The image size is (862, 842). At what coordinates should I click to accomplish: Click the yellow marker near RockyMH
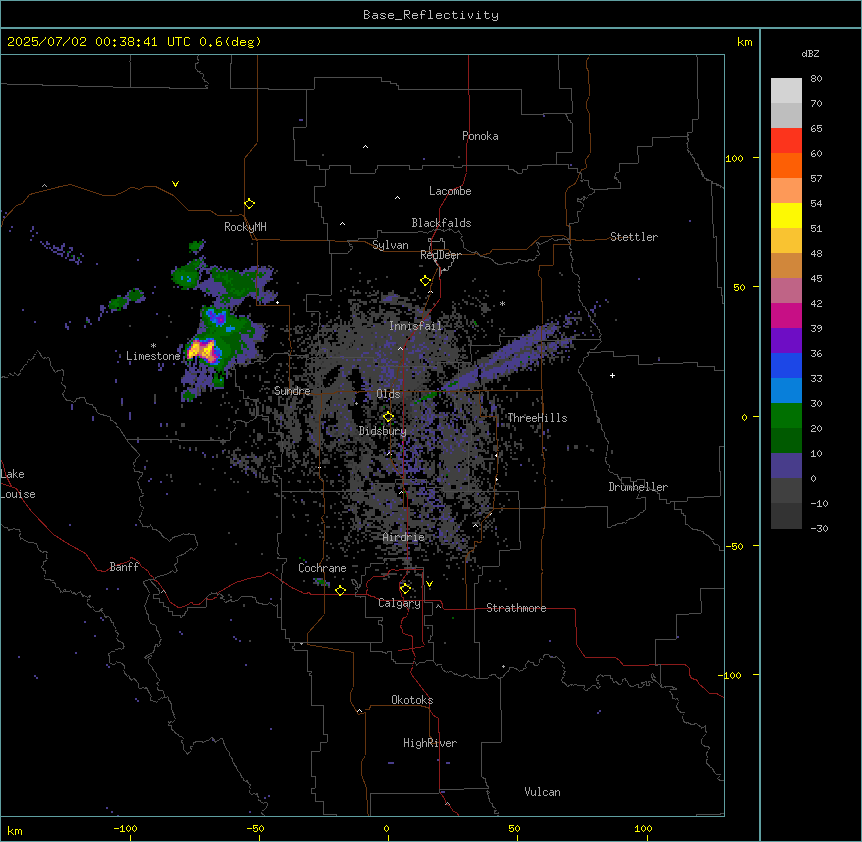click(250, 203)
